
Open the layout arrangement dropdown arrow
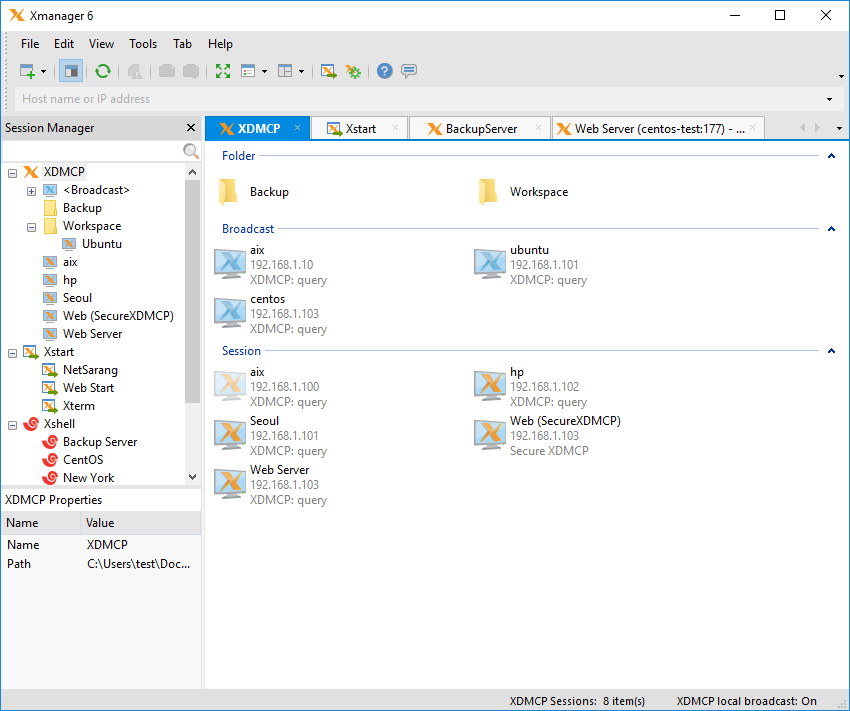[301, 72]
